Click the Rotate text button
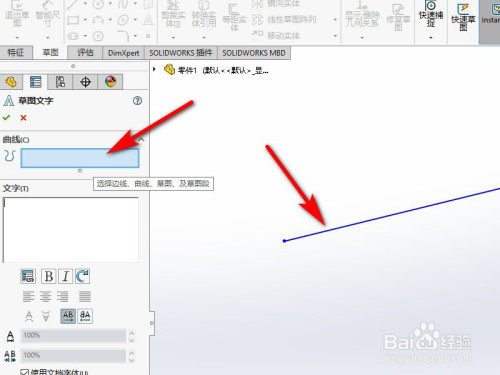This screenshot has width=500, height=375. point(82,276)
